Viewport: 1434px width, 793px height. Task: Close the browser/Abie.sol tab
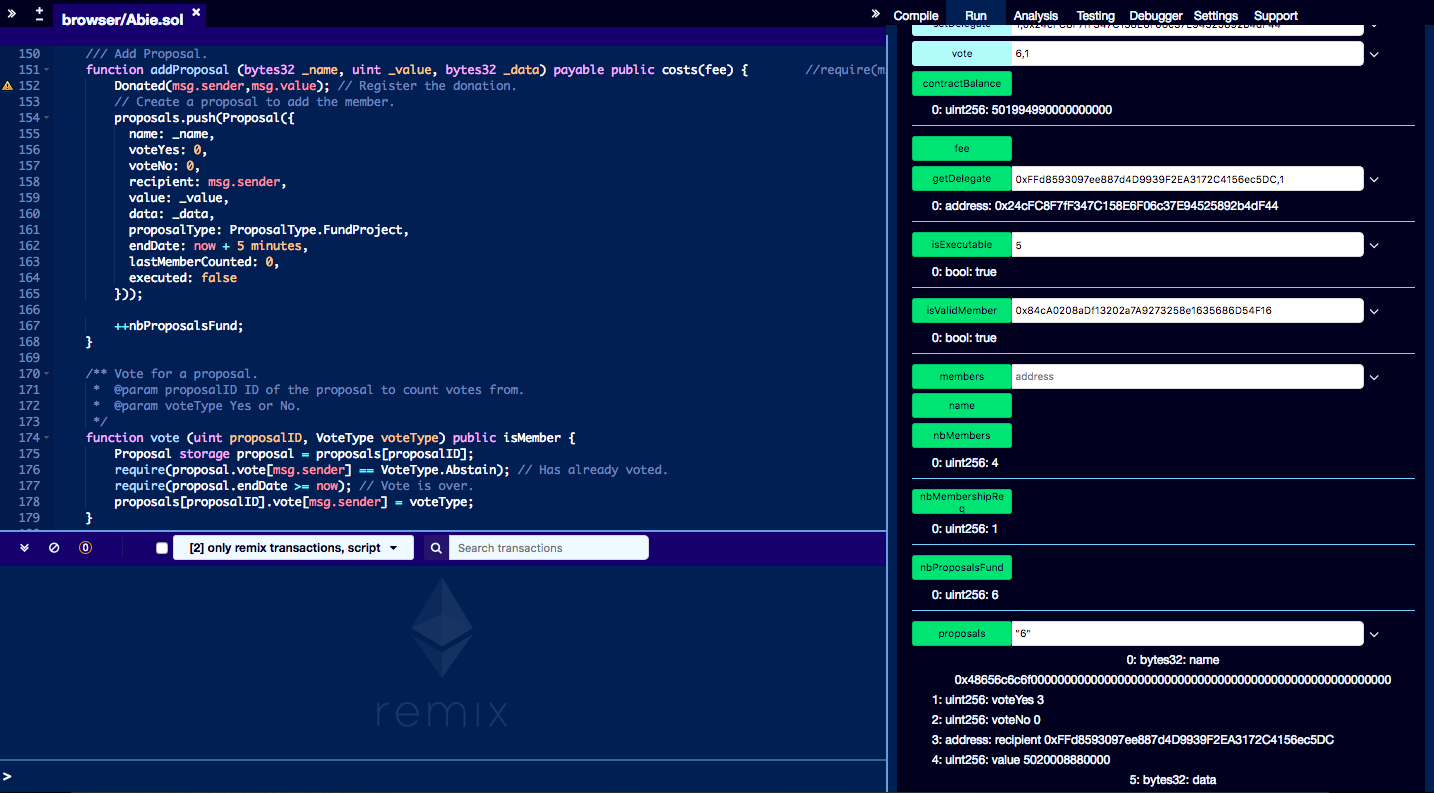coord(196,12)
